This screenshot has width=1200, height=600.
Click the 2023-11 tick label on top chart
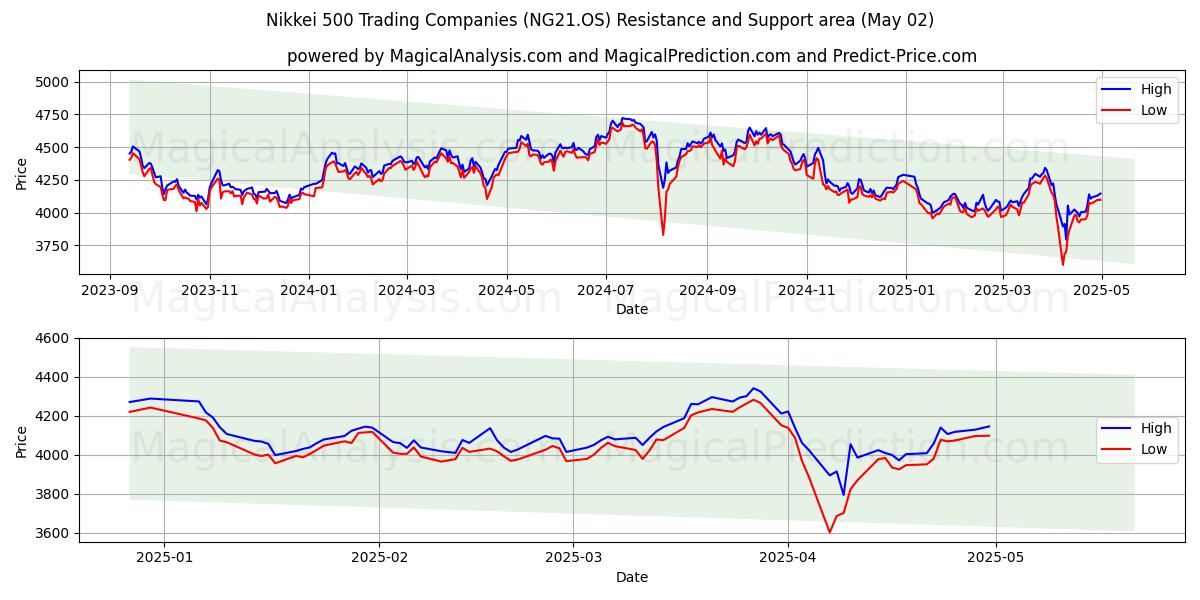pos(209,290)
